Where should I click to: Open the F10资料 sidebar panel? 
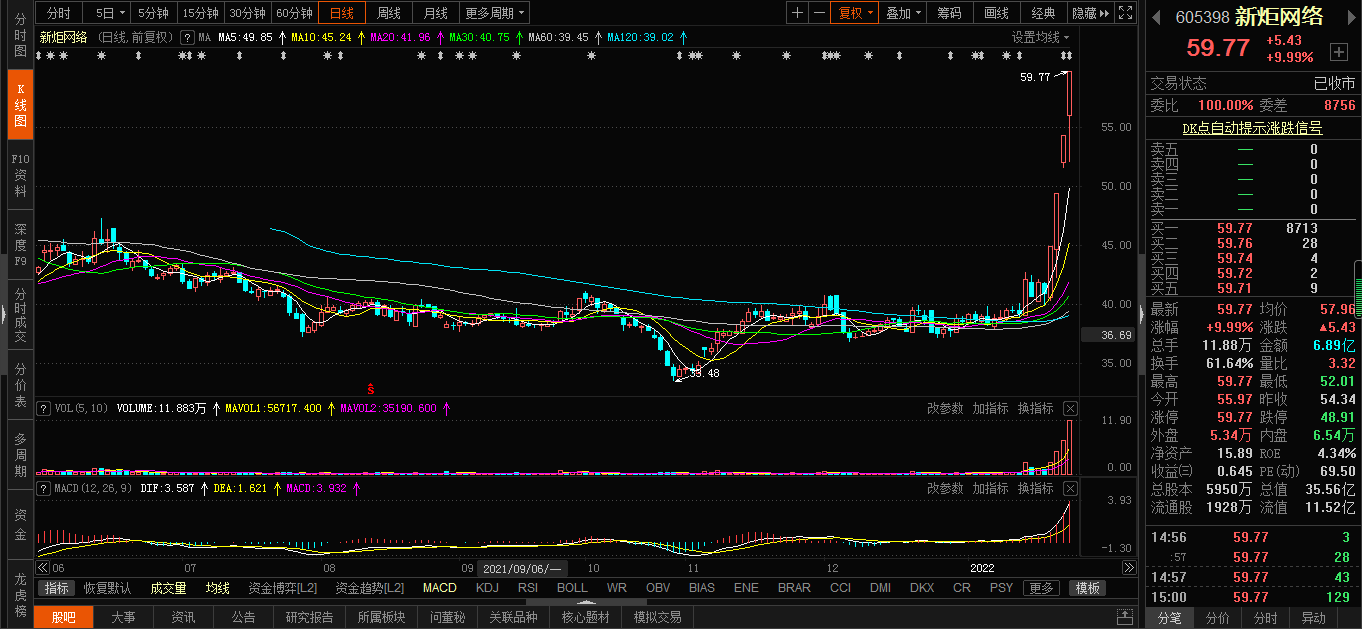click(x=20, y=174)
